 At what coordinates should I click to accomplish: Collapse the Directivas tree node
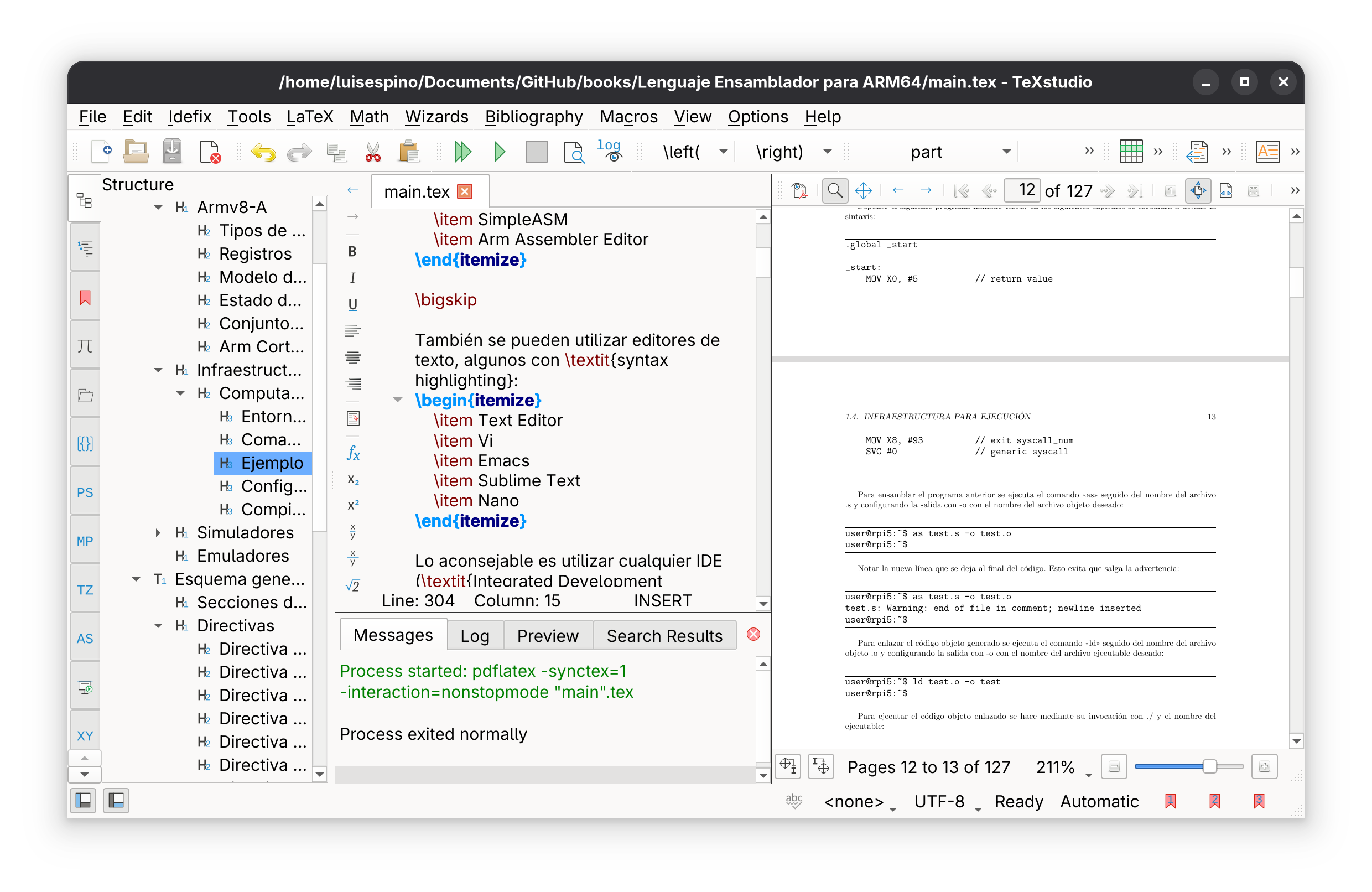pos(158,626)
